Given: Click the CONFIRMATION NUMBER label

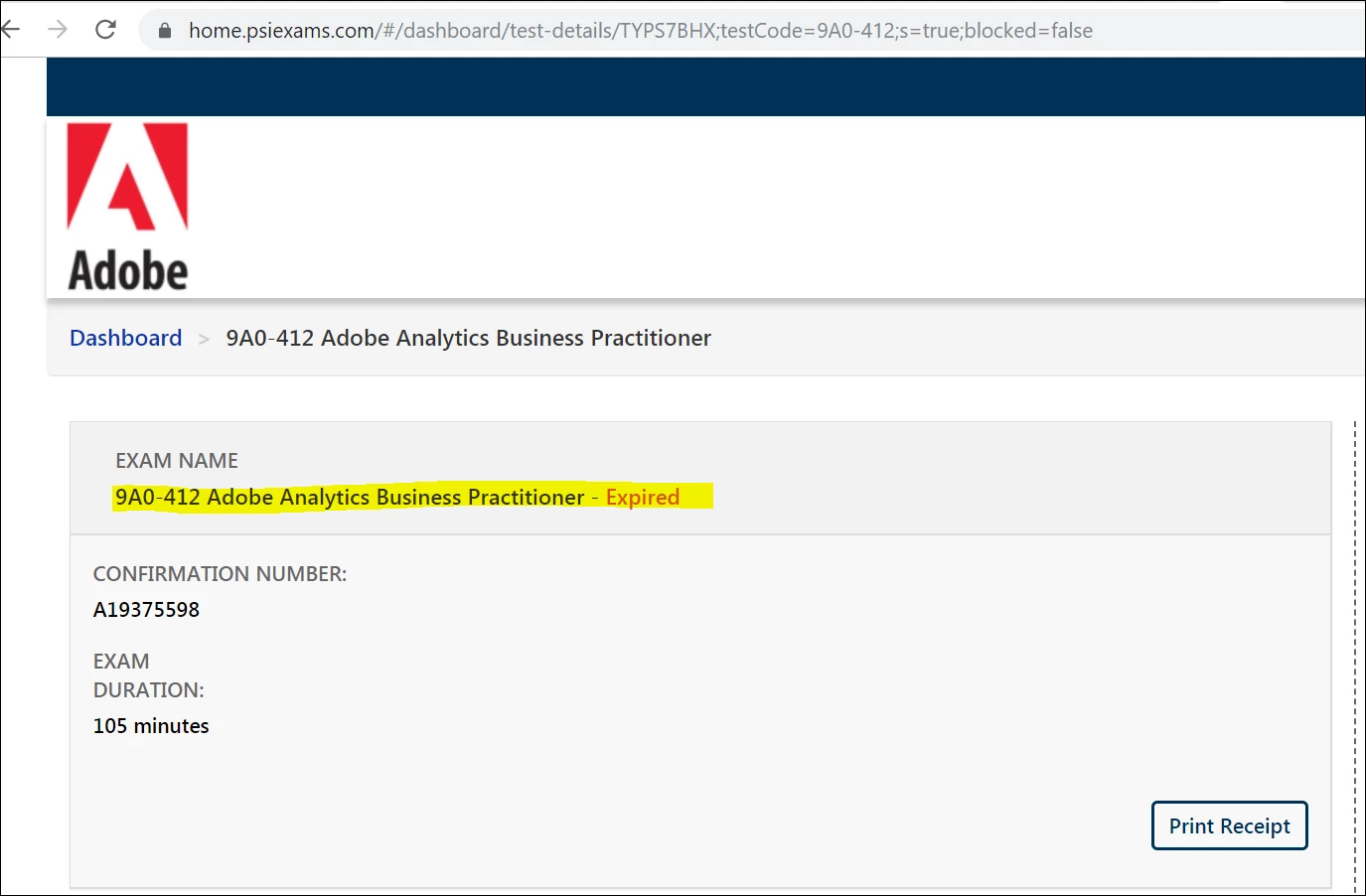Looking at the screenshot, I should [220, 574].
